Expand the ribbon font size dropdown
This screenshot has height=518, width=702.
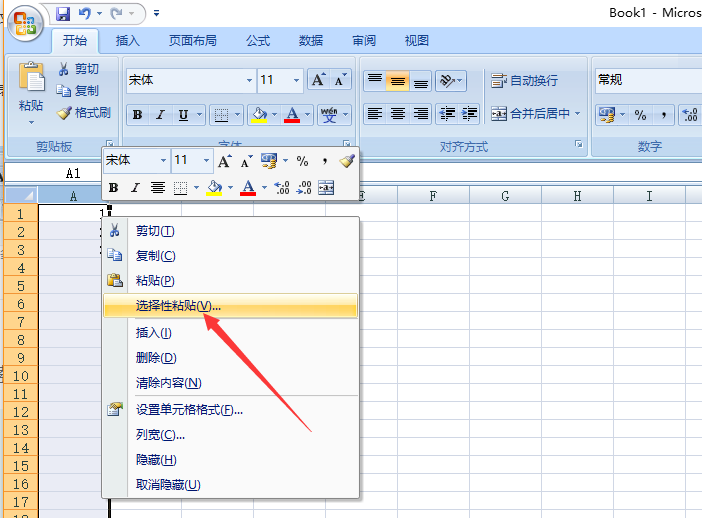click(296, 81)
